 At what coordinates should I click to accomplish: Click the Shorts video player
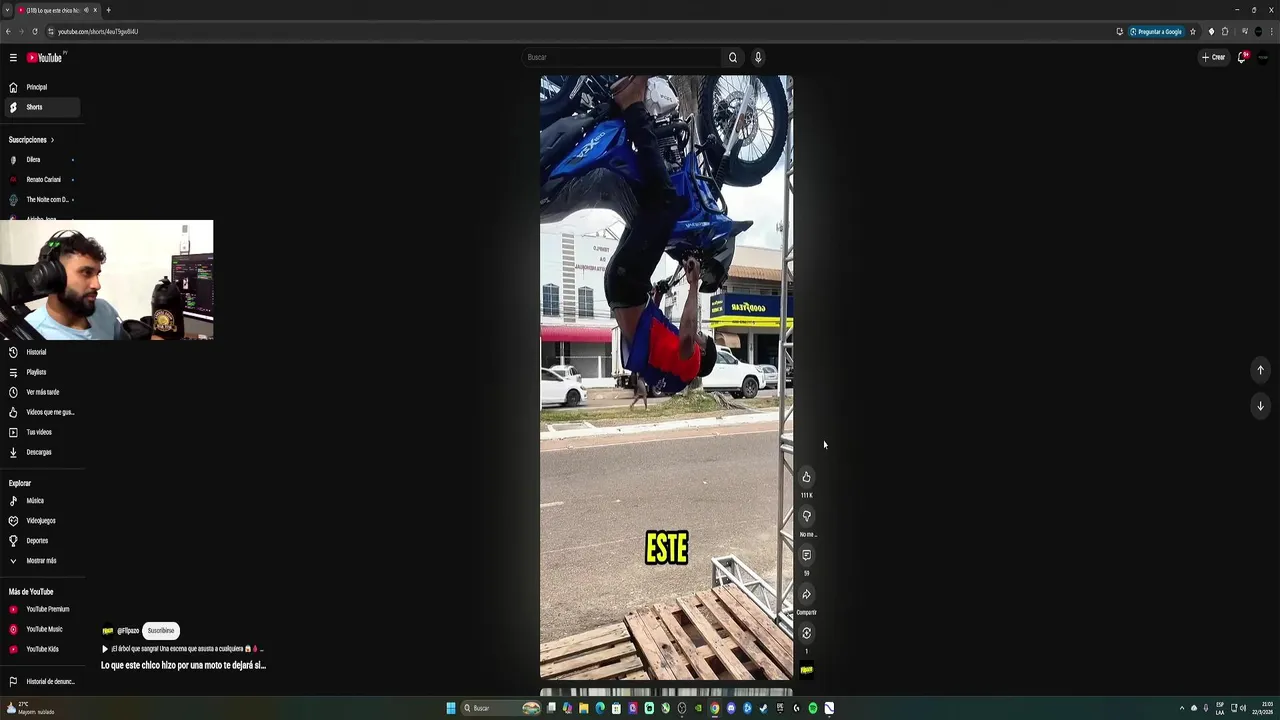pyautogui.click(x=667, y=378)
